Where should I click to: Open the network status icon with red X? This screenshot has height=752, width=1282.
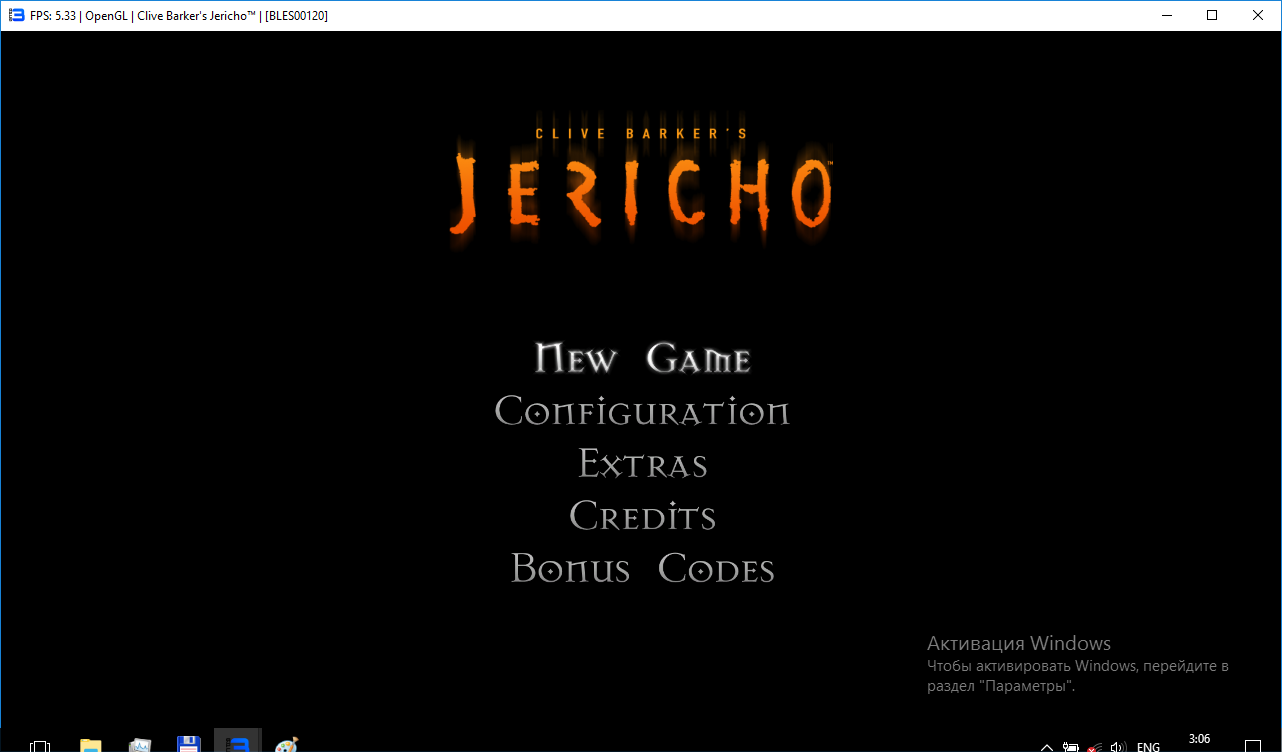click(x=1095, y=746)
